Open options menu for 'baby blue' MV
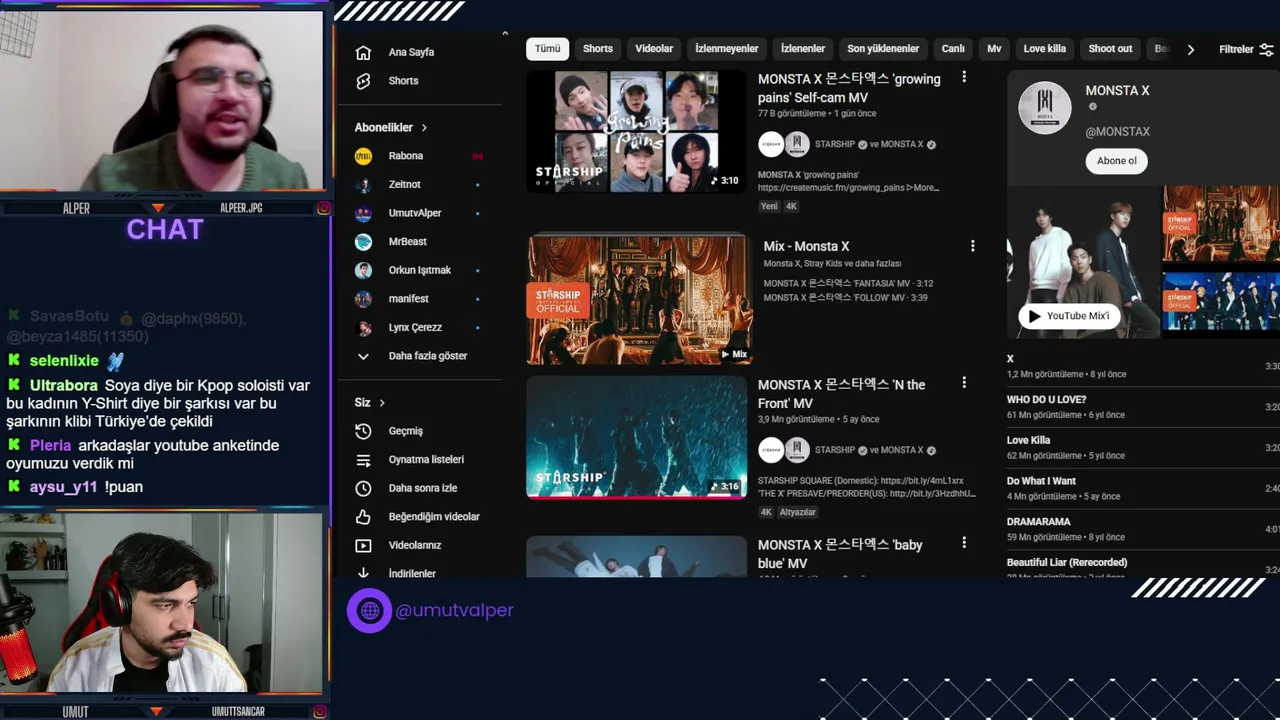Viewport: 1280px width, 720px height. click(964, 543)
